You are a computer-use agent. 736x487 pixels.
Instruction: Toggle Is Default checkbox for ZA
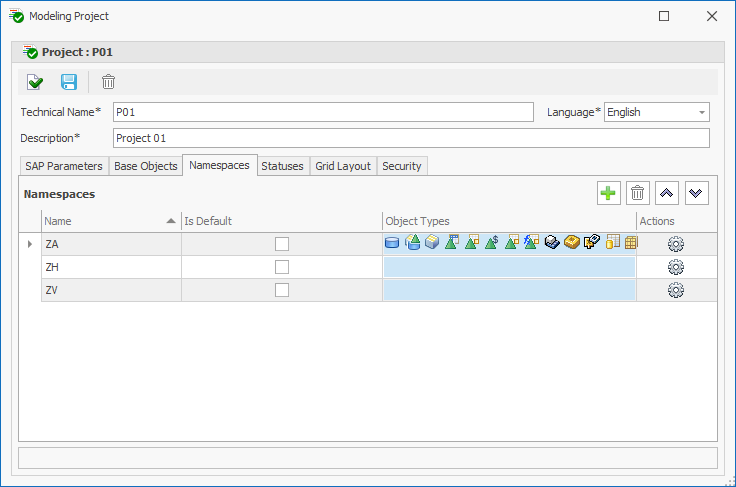[282, 244]
